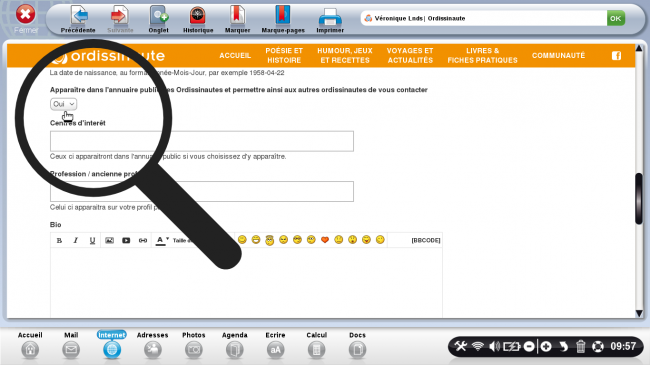Screen dimensions: 650x365
Task: Open the POÉSIE ET HISTOIRE menu
Action: 284,56
